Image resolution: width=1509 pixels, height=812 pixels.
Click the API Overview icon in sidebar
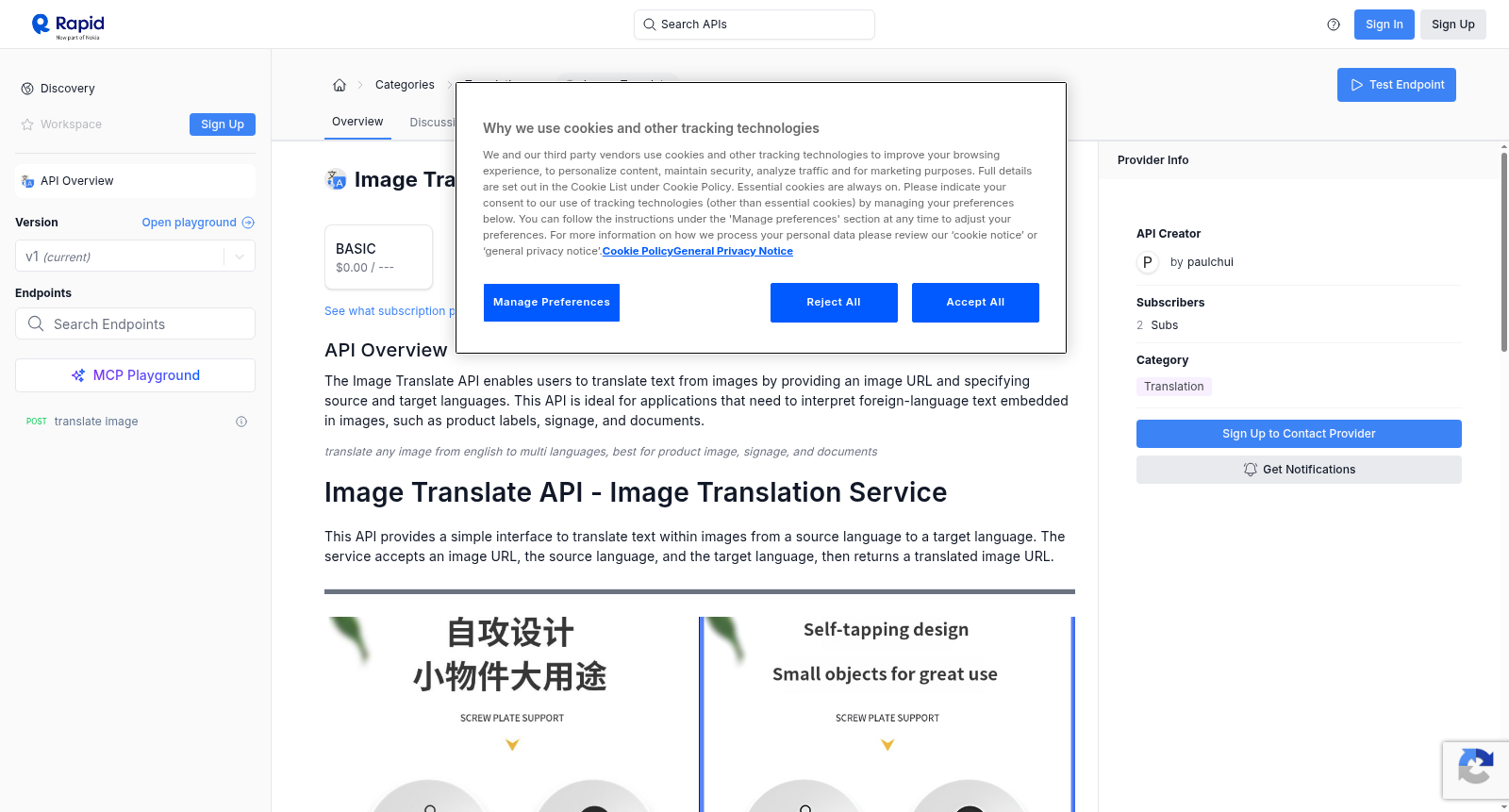(x=27, y=181)
